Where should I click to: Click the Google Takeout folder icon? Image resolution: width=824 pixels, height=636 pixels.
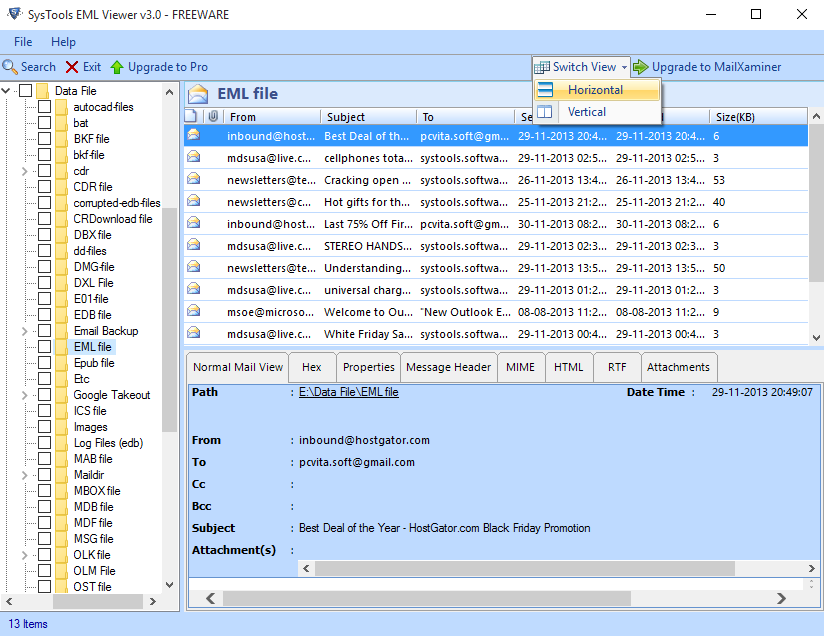(x=62, y=395)
